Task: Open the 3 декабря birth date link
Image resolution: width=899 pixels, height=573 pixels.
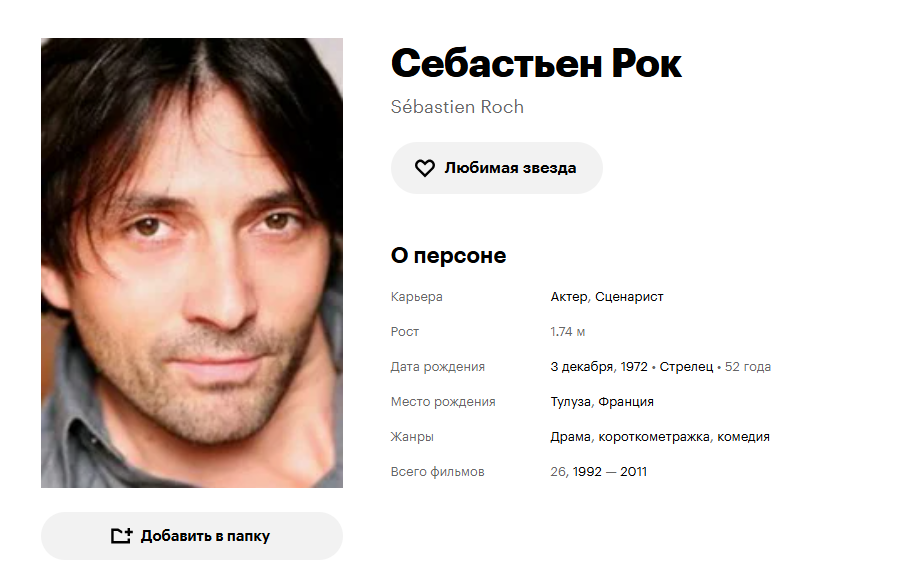Action: point(581,367)
